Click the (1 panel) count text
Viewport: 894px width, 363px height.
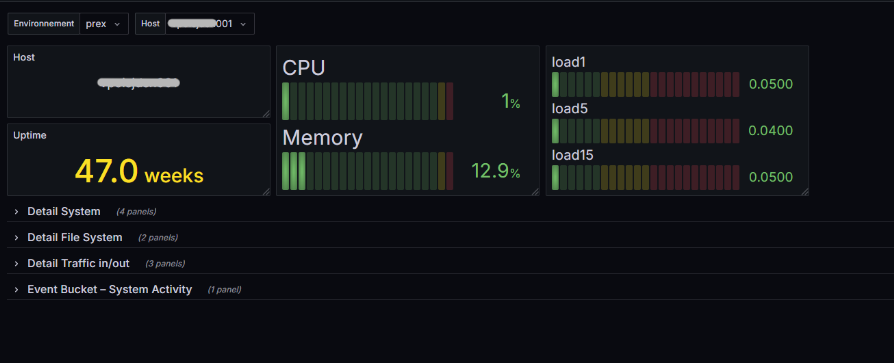click(225, 289)
